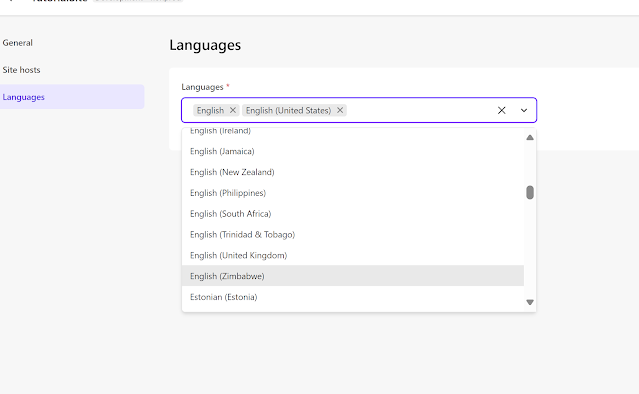Focus the Languages multi-select input field
639x394 pixels.
point(359,110)
